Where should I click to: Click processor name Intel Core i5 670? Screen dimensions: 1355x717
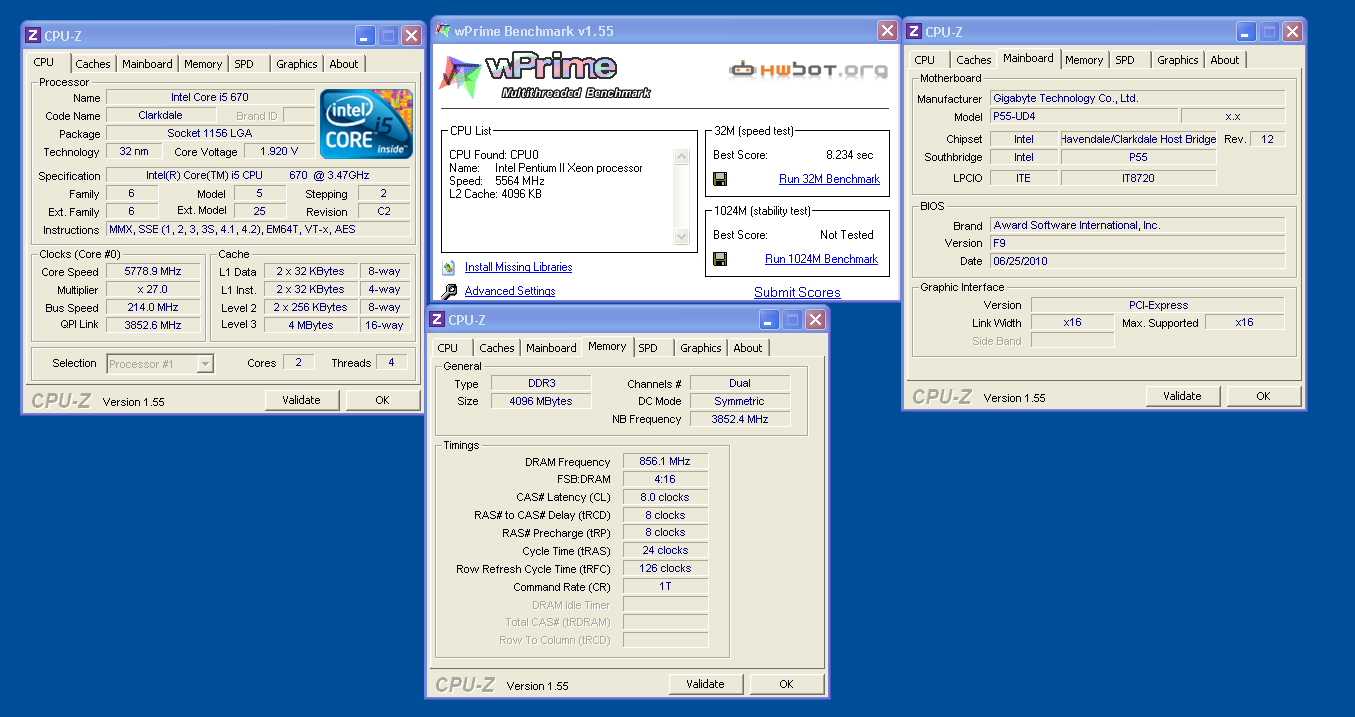(x=210, y=98)
